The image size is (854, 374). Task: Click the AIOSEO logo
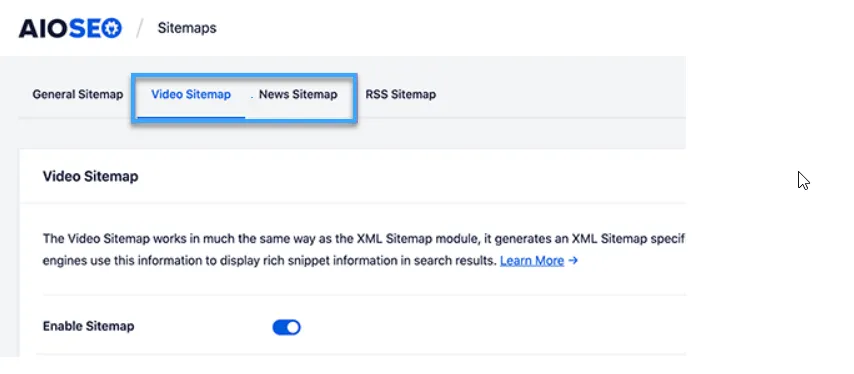click(70, 28)
